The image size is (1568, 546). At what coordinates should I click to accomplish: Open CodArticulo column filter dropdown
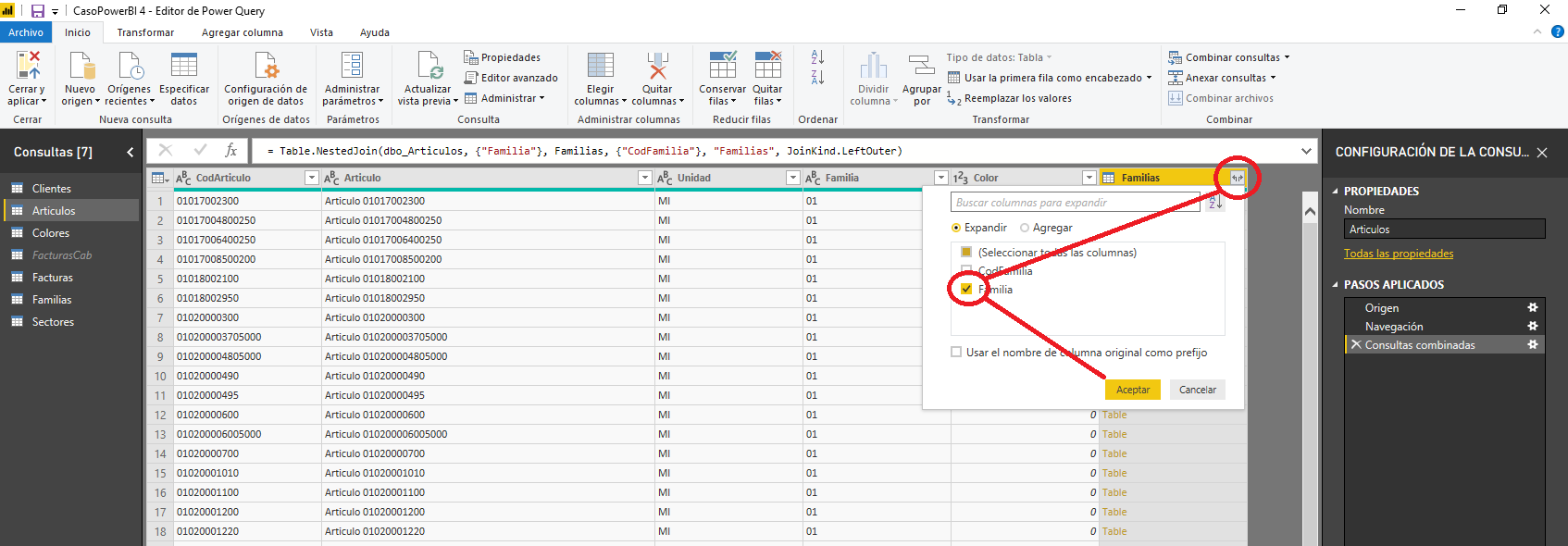click(x=312, y=178)
